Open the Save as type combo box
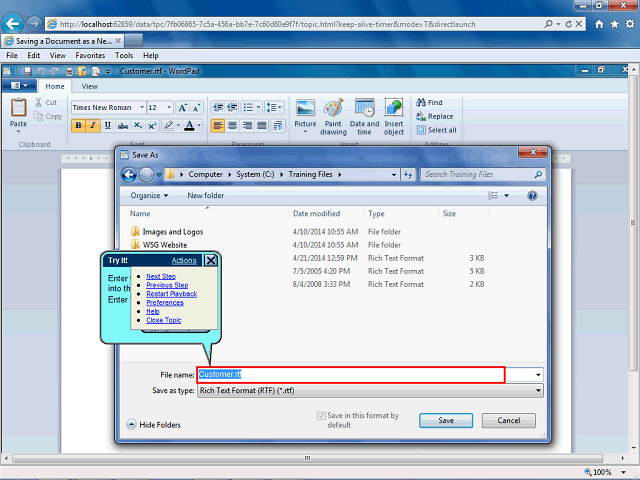This screenshot has height=480, width=640. tap(370, 391)
